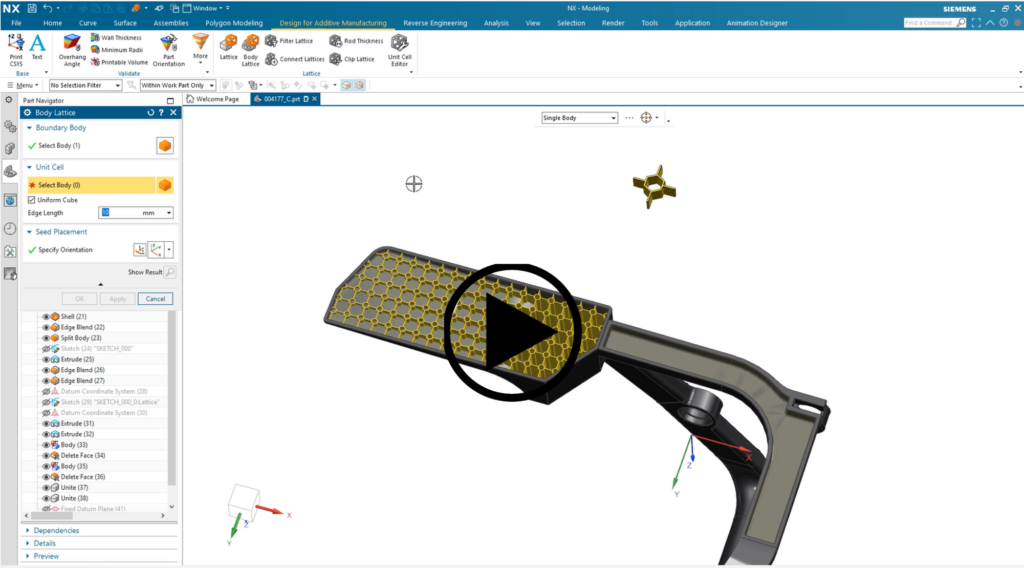Uncheck the Uniform Cube checkbox
This screenshot has height=568, width=1024.
tap(31, 200)
